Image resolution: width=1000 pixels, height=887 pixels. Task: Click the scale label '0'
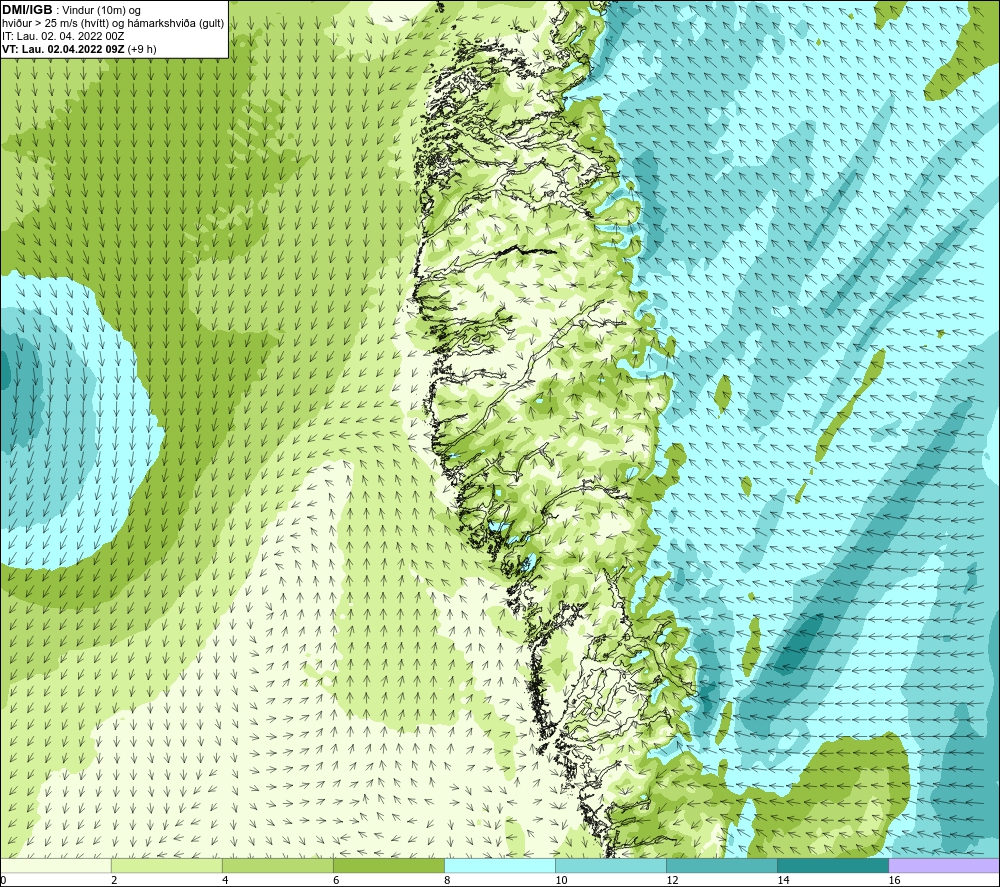(3, 881)
